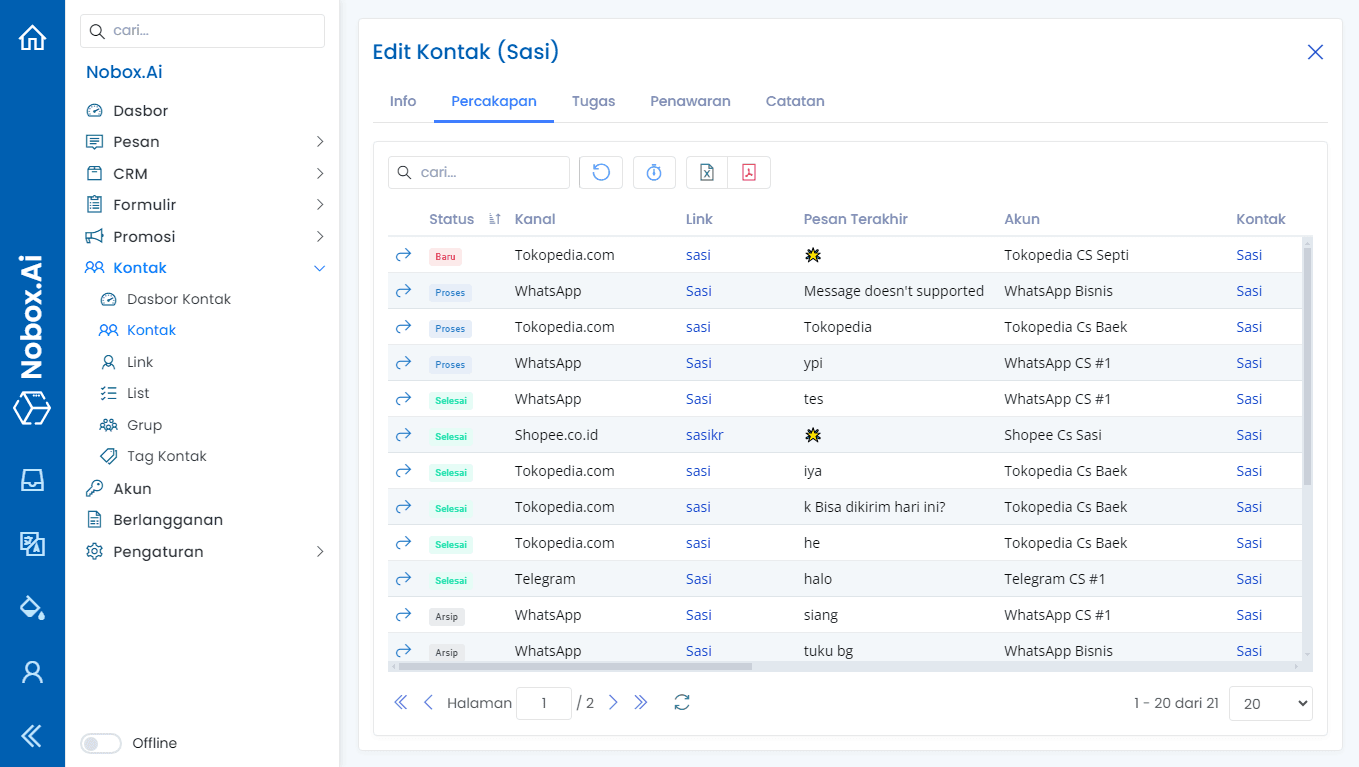Open the first conversation row arrow icon
The image size is (1359, 767).
(x=403, y=254)
